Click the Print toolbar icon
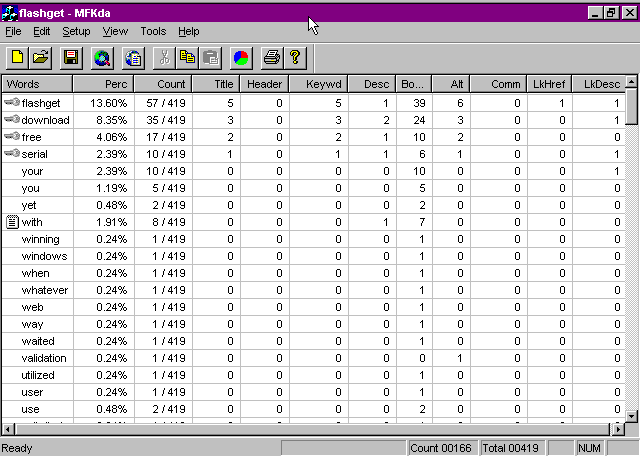 click(x=272, y=58)
